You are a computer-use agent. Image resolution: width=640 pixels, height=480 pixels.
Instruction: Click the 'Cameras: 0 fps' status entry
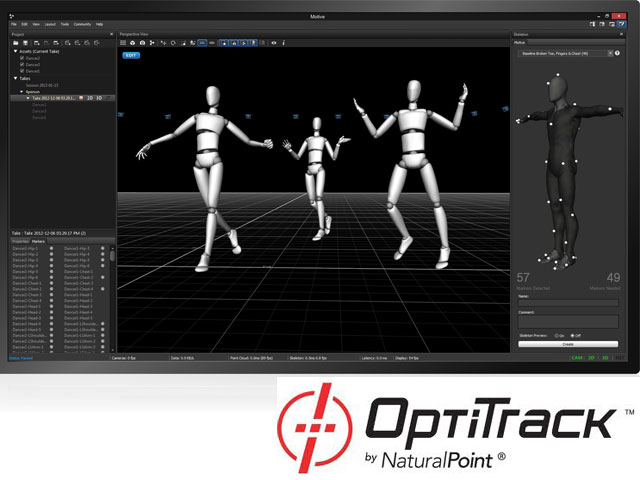(x=124, y=358)
